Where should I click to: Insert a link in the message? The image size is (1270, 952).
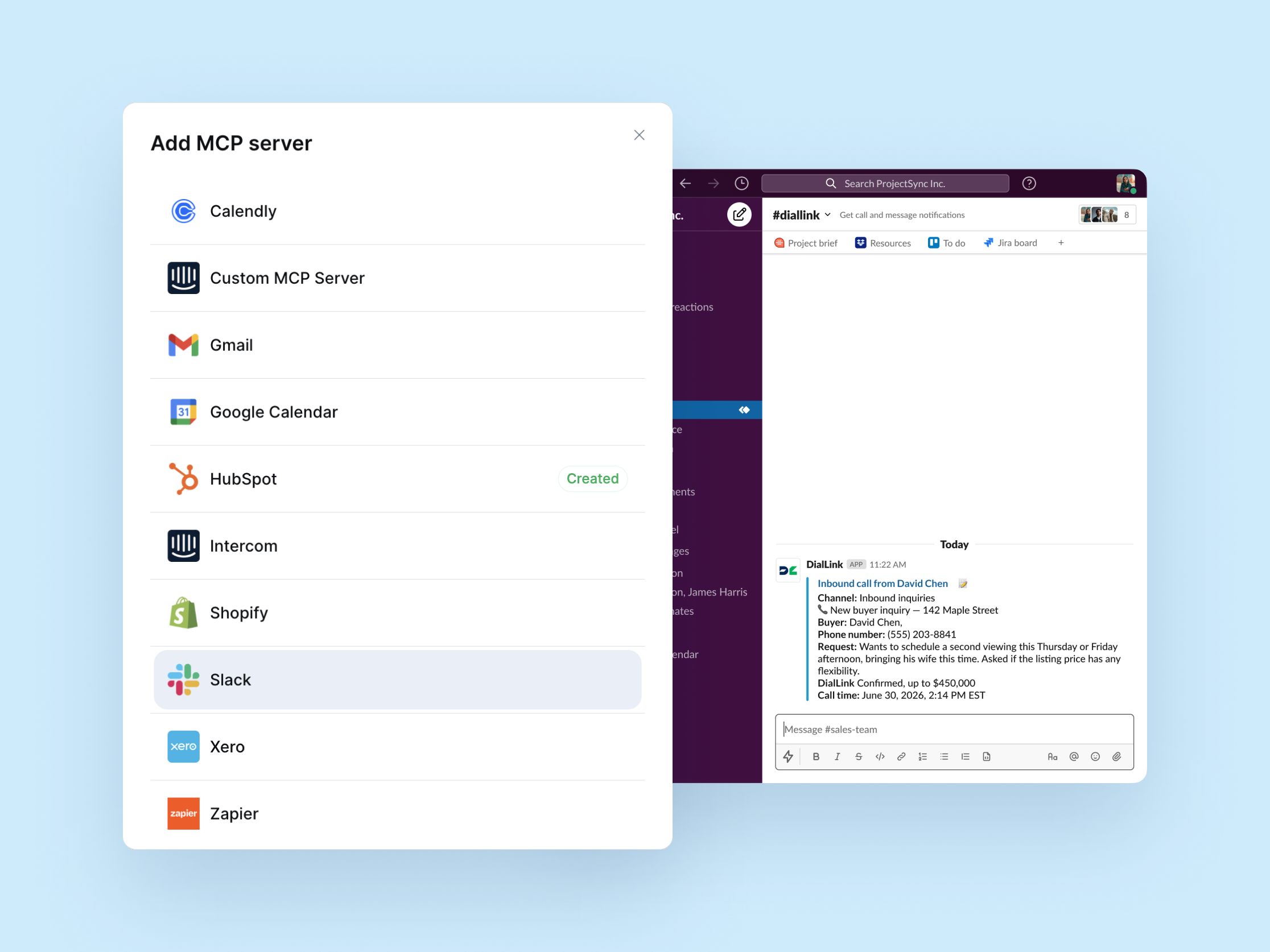901,757
